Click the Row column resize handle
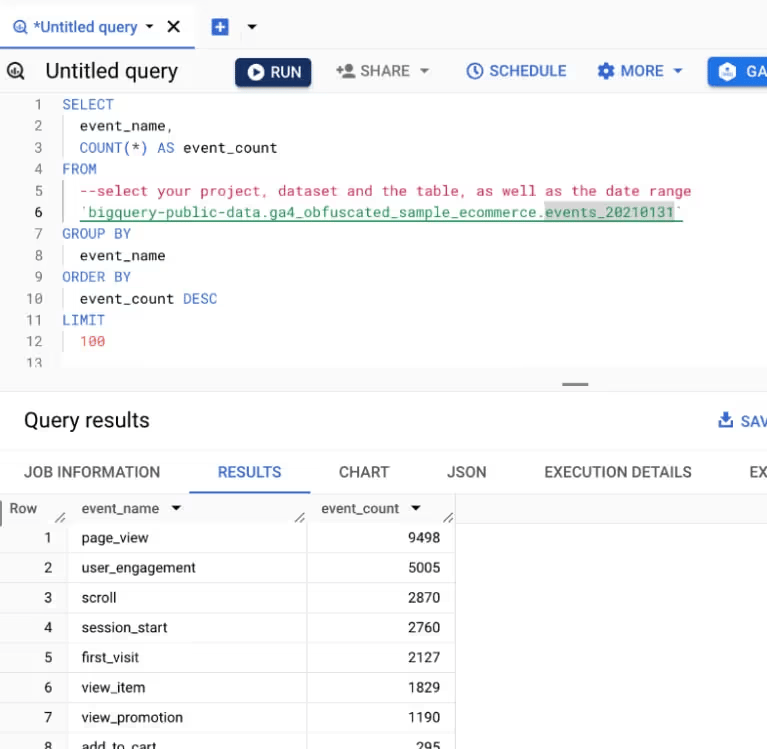The width and height of the screenshot is (767, 749). (60, 517)
